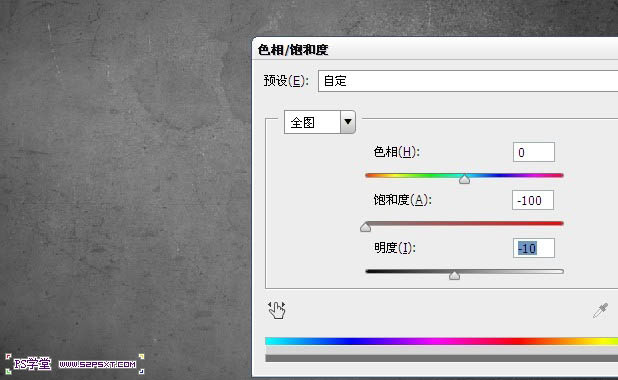Click the 明度 lightness field showing -10
This screenshot has height=380, width=618.
click(534, 248)
